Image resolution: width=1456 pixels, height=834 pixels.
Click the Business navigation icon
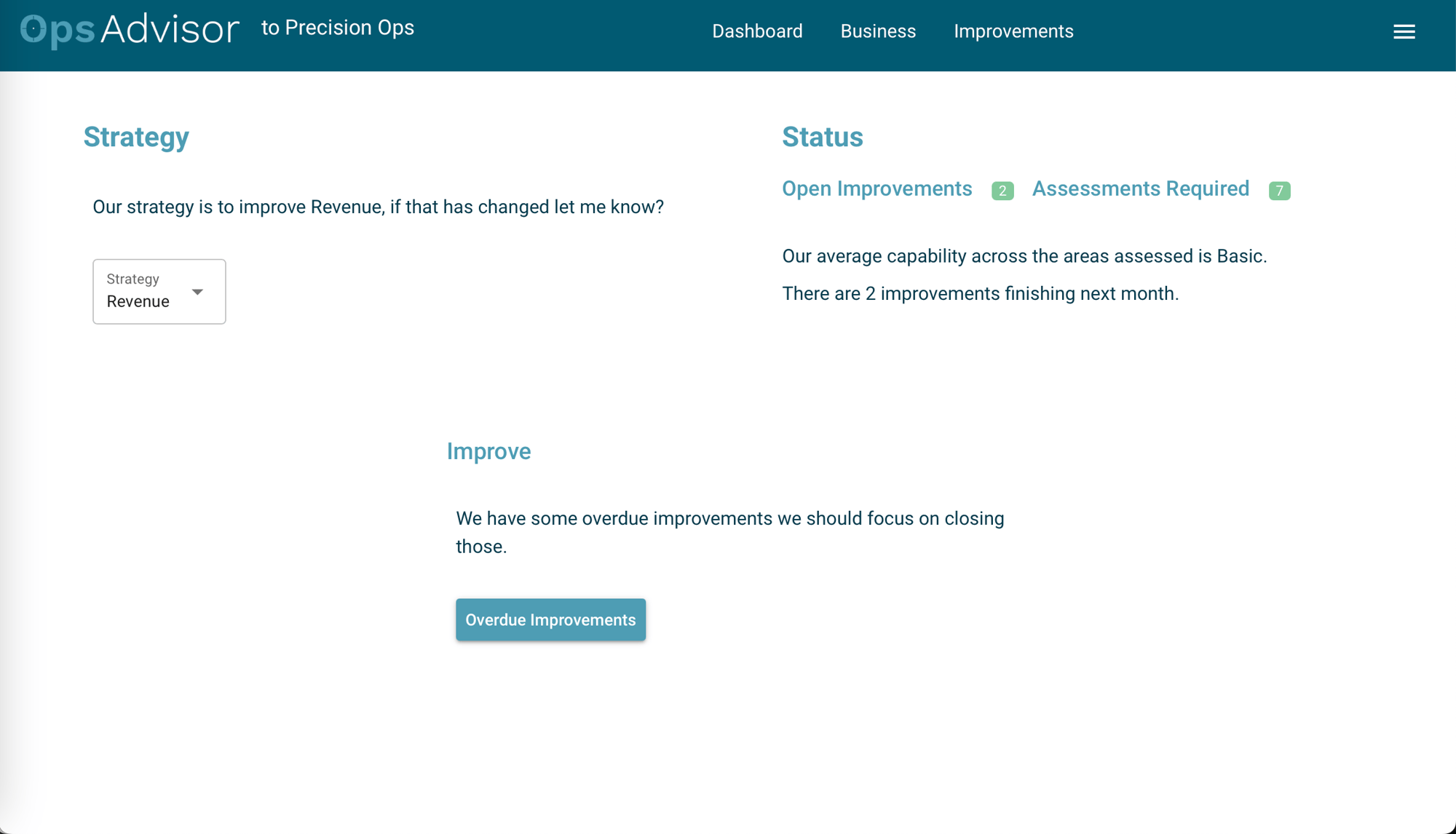pos(878,31)
